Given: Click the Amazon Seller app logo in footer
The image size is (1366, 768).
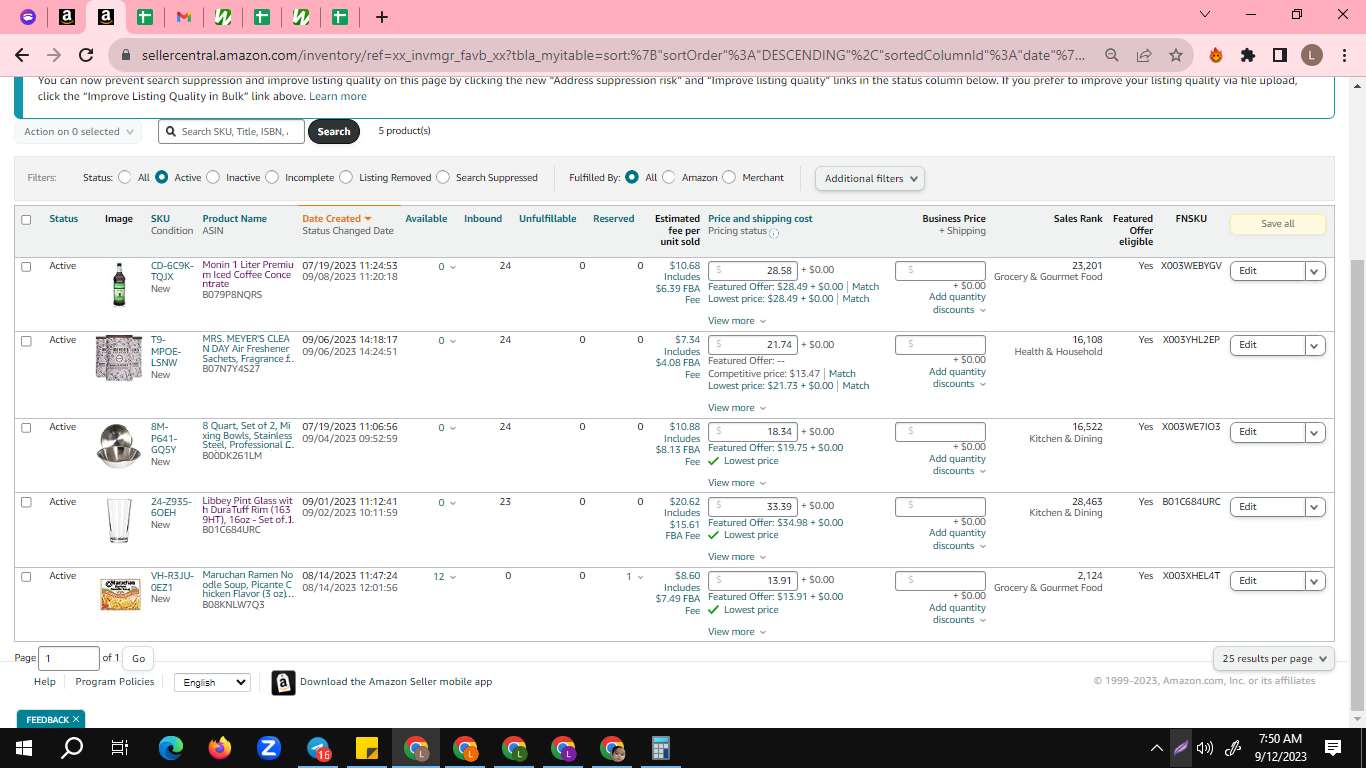Looking at the screenshot, I should [x=283, y=682].
